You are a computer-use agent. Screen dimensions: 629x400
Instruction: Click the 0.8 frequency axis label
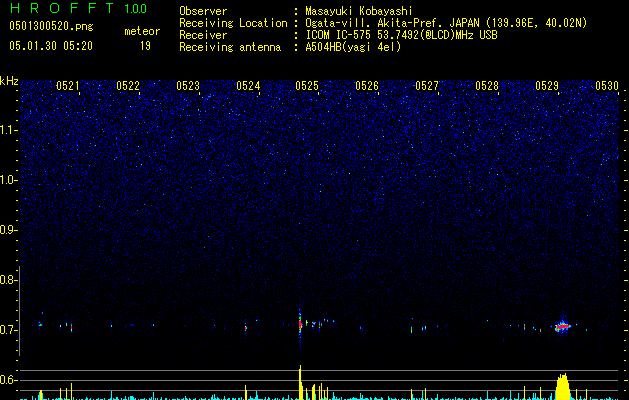tap(8, 280)
